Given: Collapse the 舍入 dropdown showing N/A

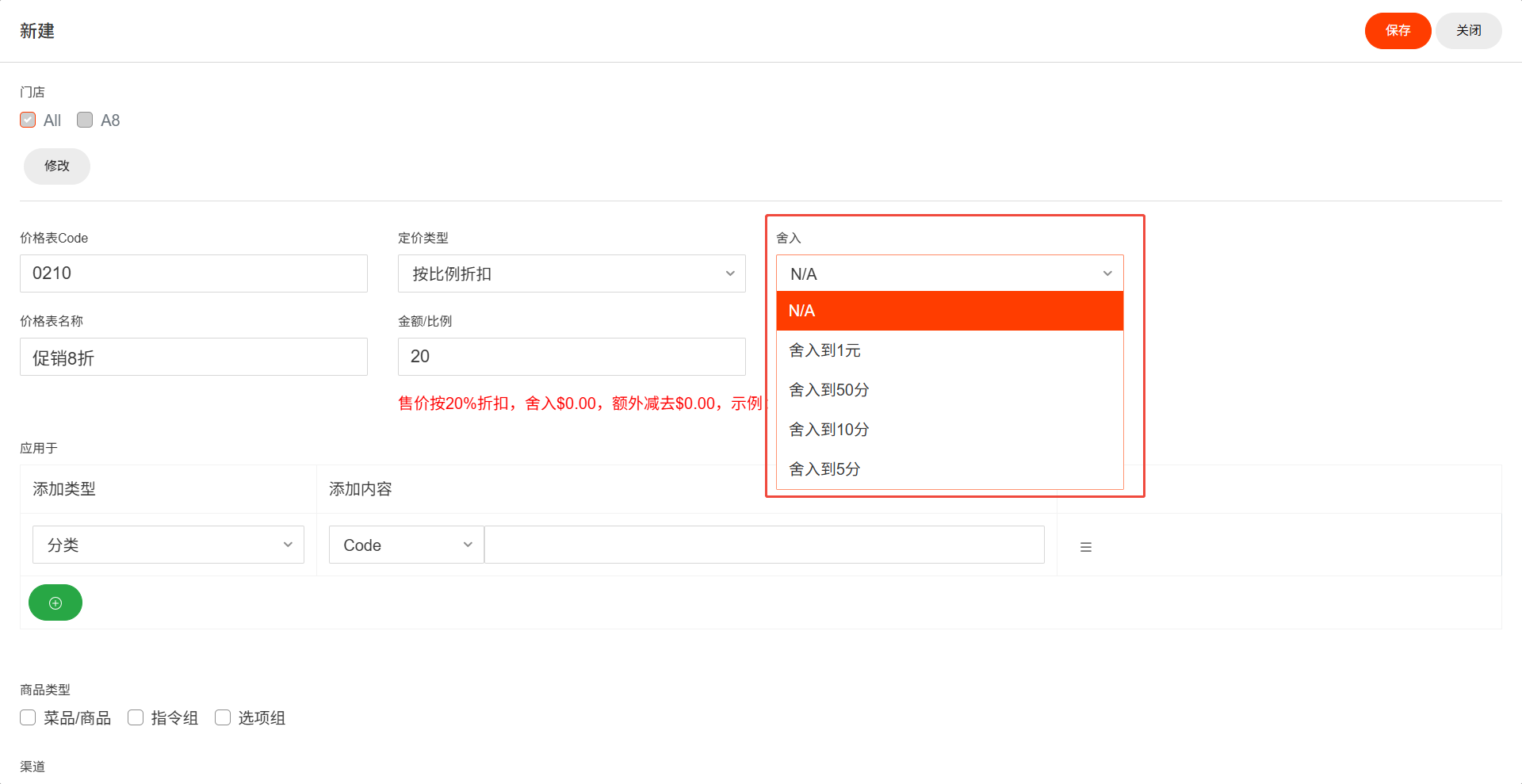Looking at the screenshot, I should (950, 273).
